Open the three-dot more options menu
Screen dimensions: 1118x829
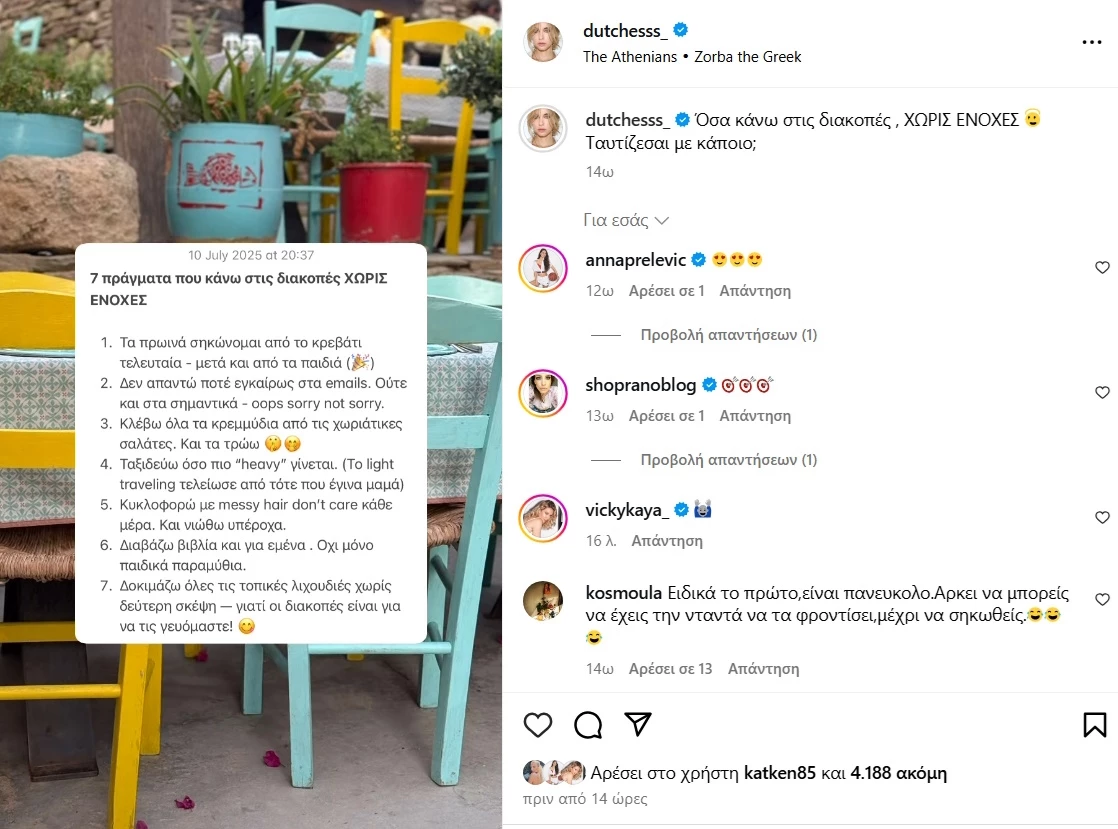1092,43
